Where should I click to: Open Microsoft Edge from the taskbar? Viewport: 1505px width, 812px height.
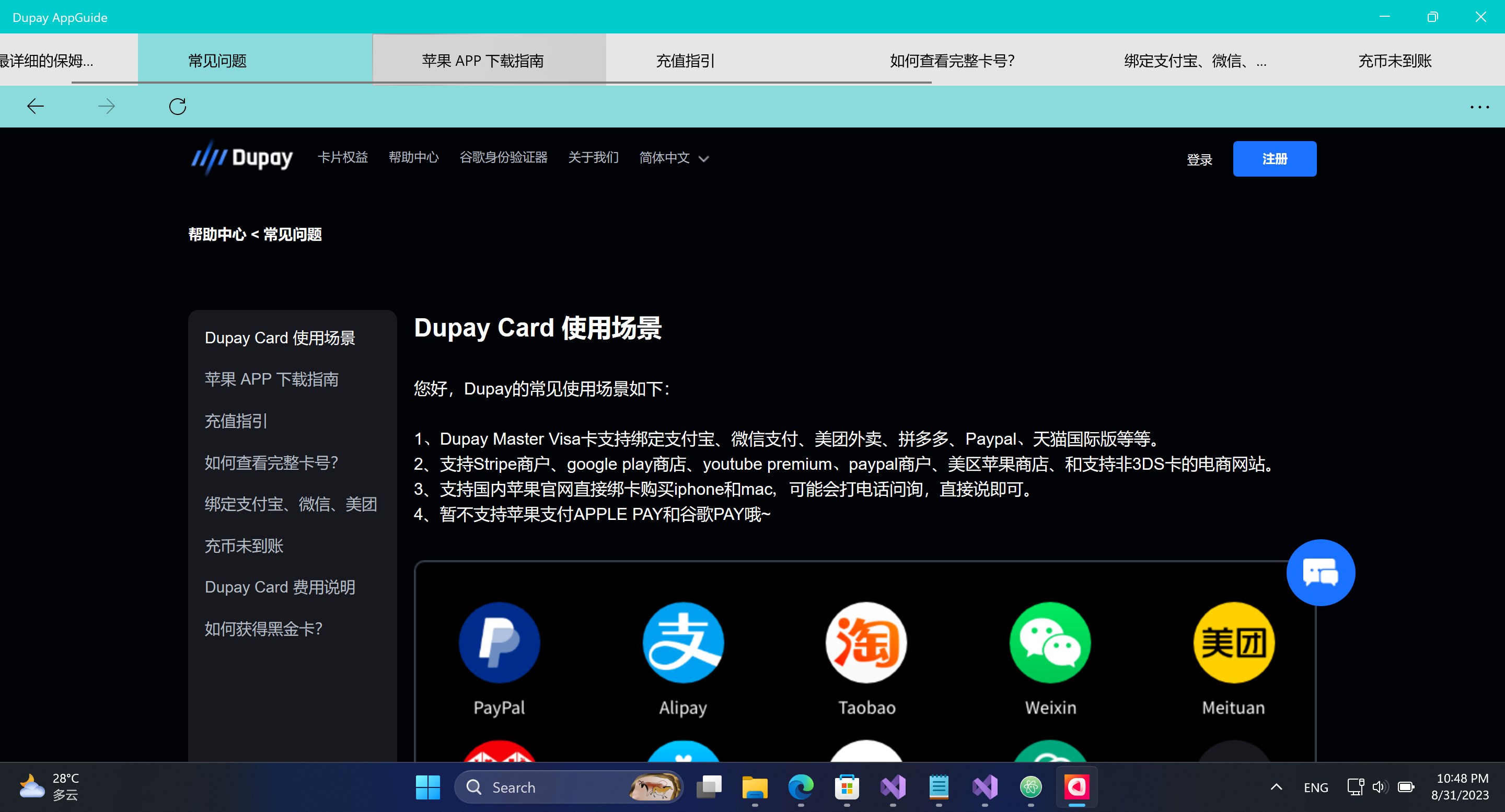801,787
